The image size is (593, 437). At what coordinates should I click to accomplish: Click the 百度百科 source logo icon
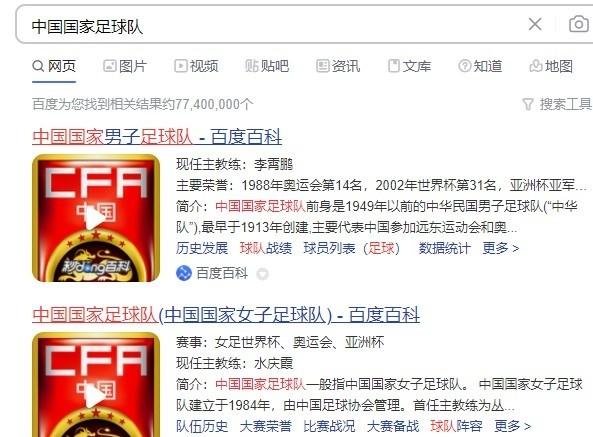pyautogui.click(x=184, y=273)
